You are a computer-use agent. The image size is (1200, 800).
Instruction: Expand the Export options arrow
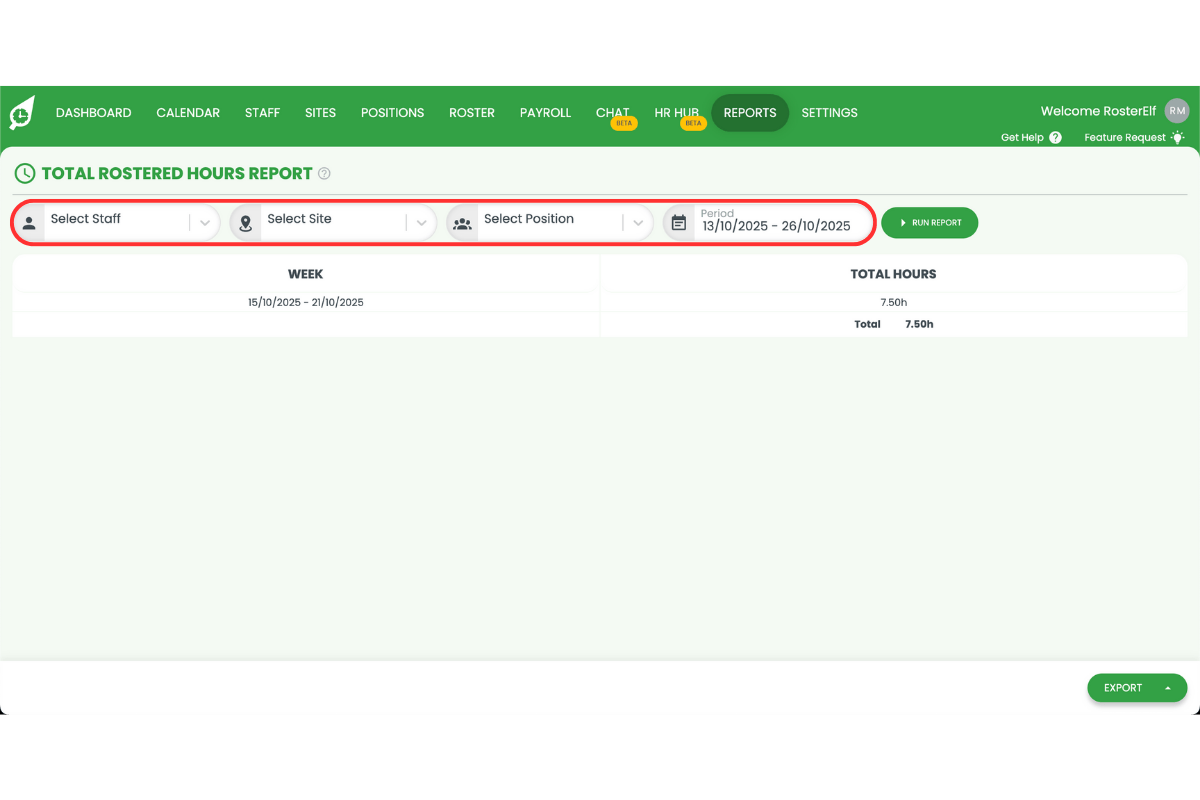pyautogui.click(x=1167, y=688)
